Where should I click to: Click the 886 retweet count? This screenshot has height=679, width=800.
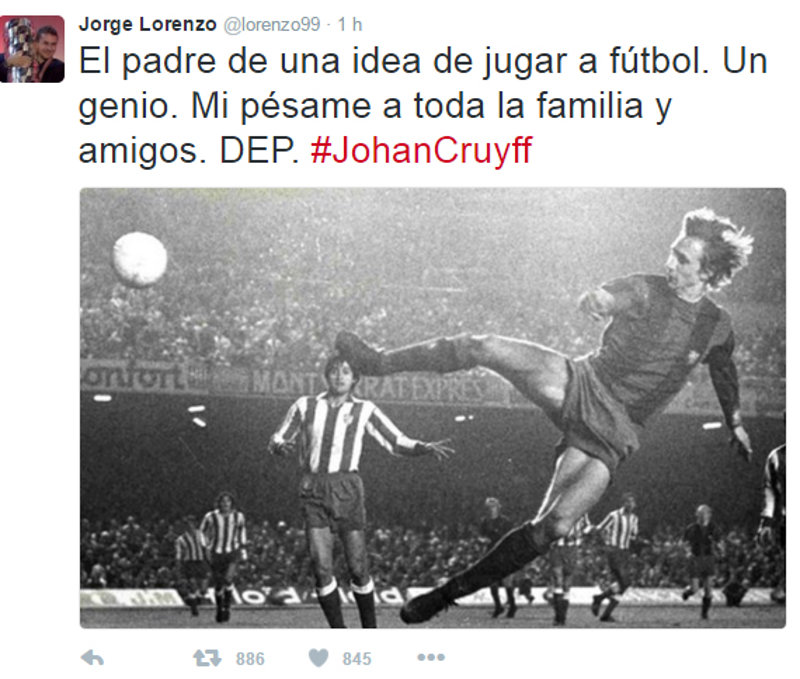coord(250,659)
